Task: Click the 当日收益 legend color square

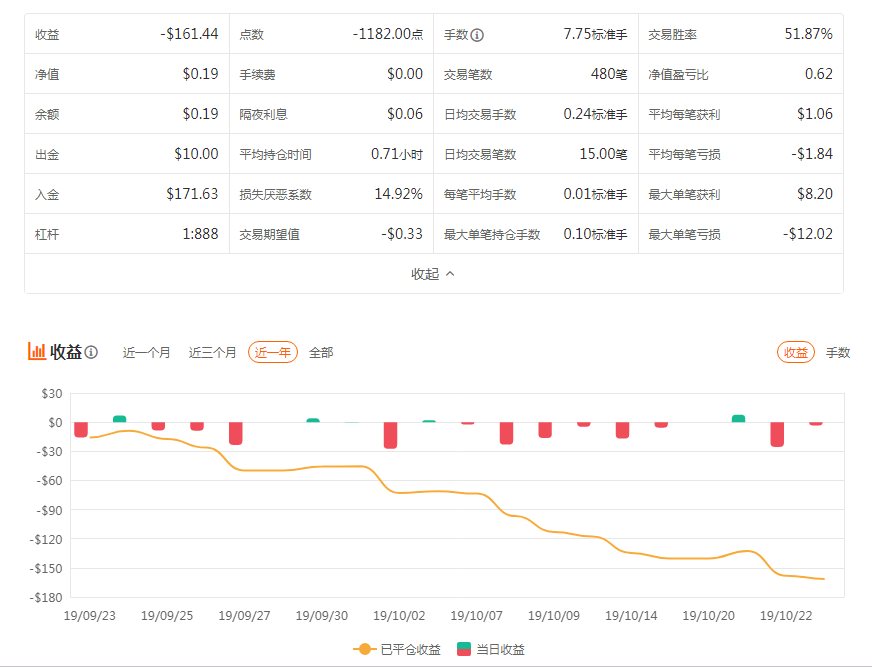Action: [463, 649]
